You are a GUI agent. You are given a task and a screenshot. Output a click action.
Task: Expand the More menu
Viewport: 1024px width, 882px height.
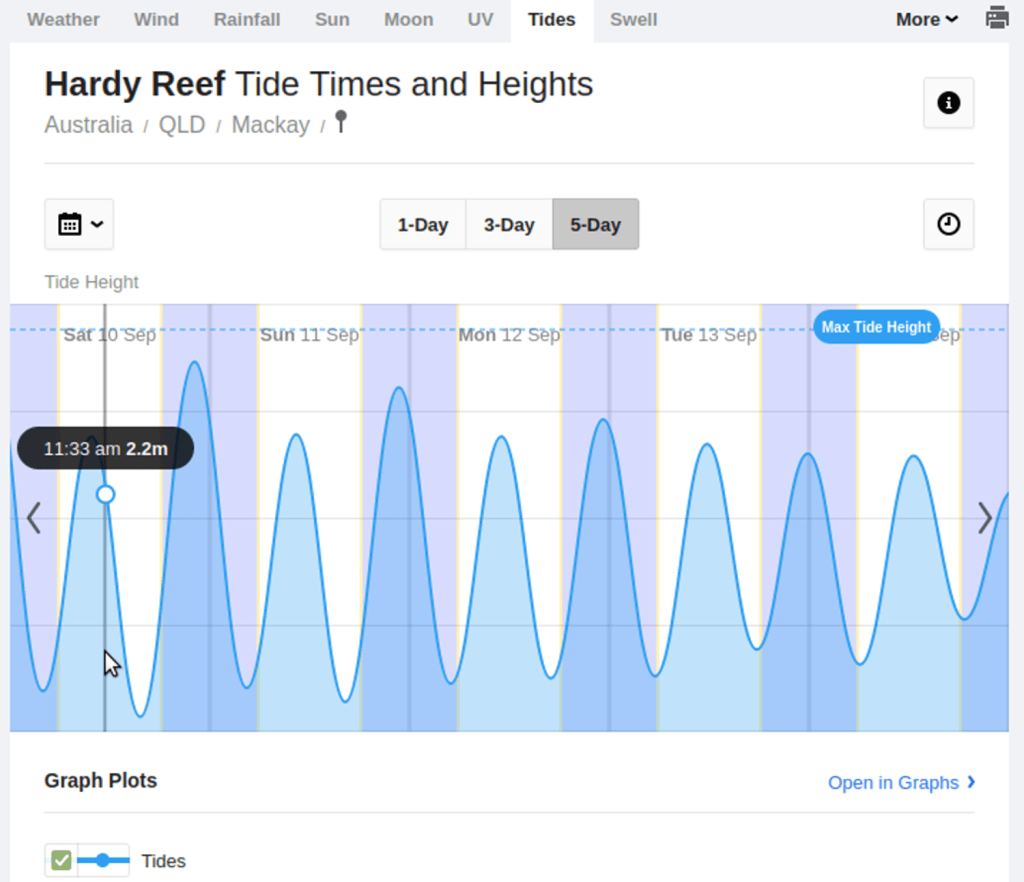click(x=927, y=19)
